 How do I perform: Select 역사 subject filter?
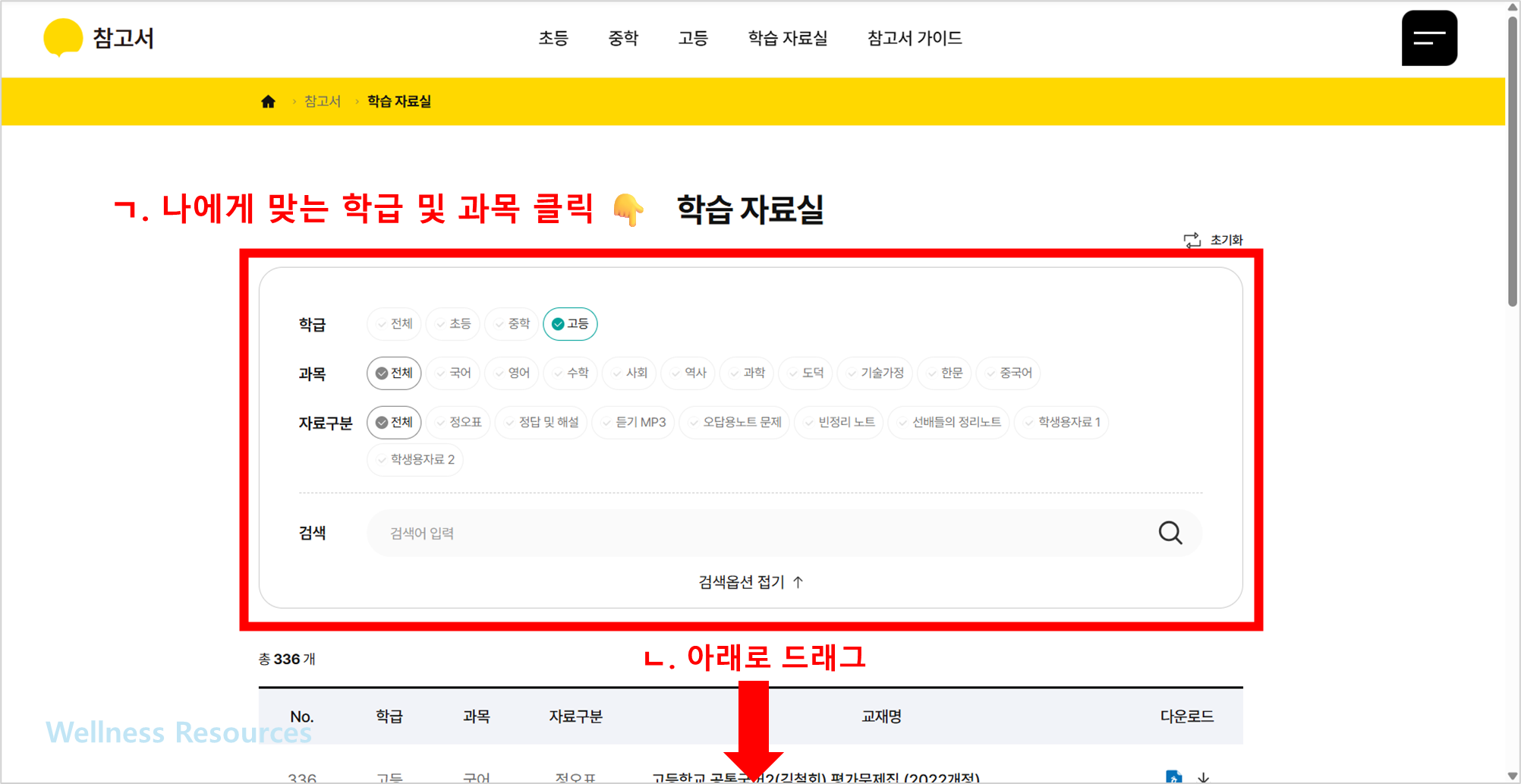pos(688,373)
